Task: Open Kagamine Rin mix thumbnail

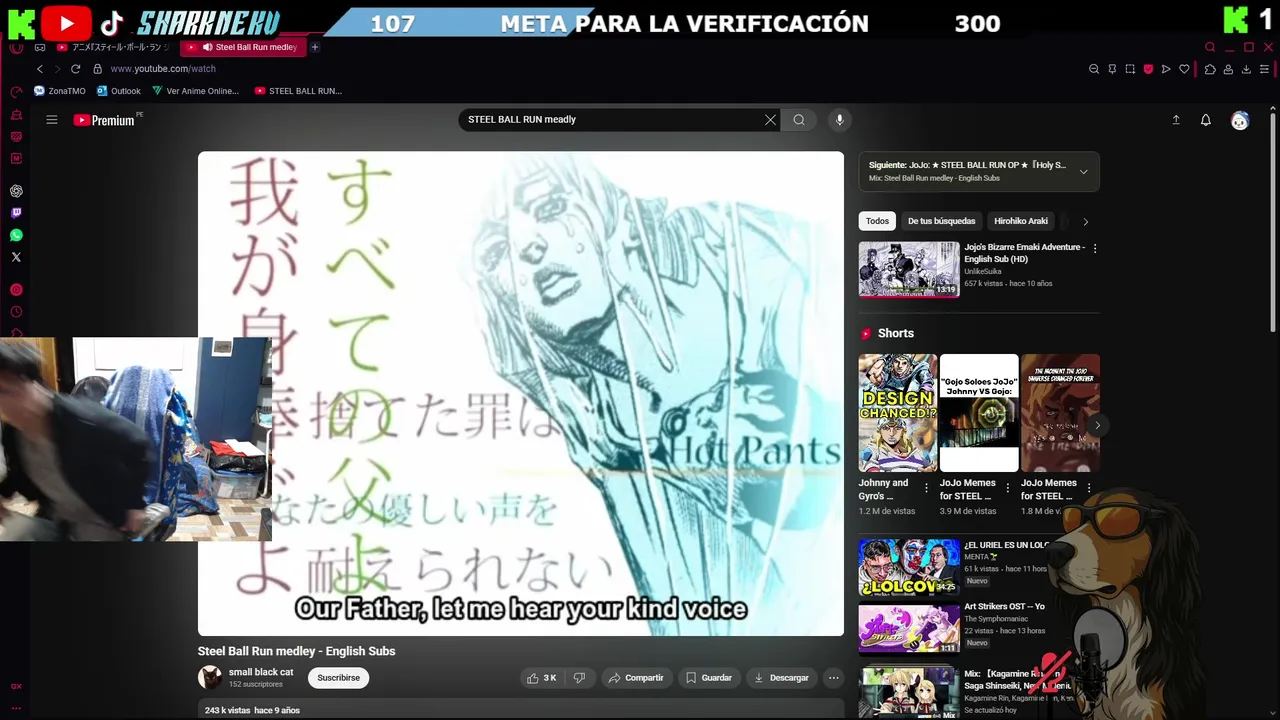Action: tap(909, 692)
